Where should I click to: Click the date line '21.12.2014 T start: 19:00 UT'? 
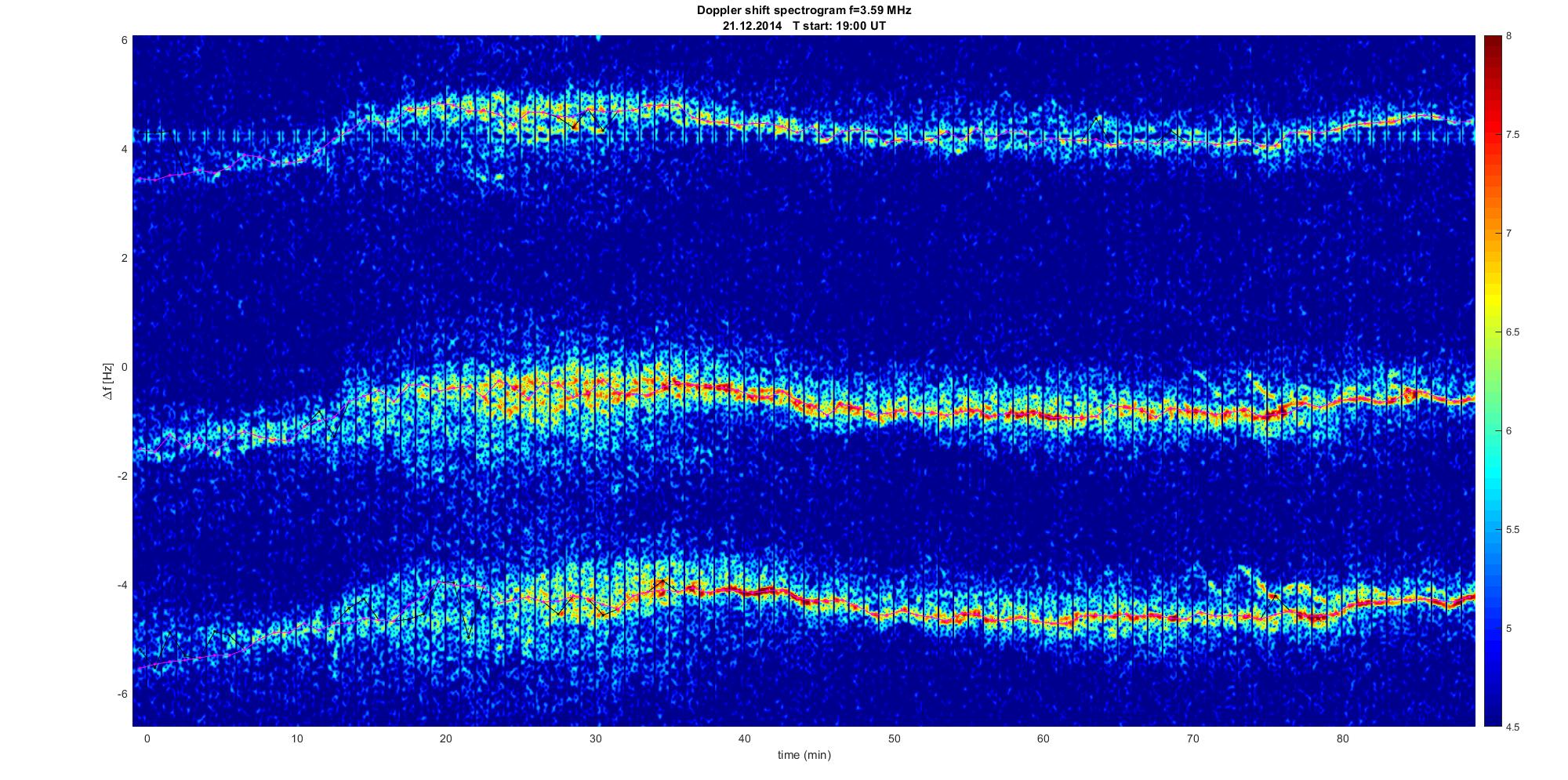click(804, 26)
